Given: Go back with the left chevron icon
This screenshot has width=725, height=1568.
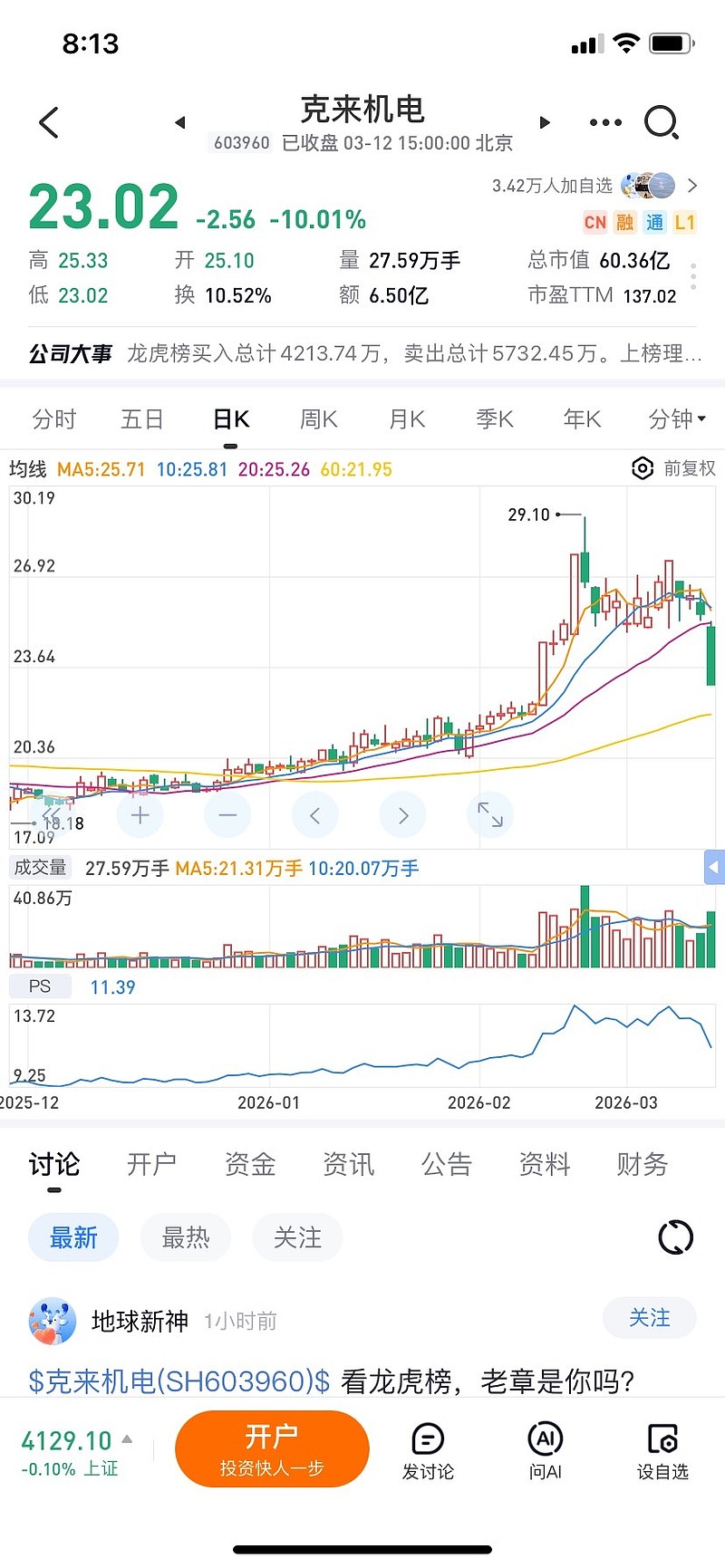Looking at the screenshot, I should point(49,122).
